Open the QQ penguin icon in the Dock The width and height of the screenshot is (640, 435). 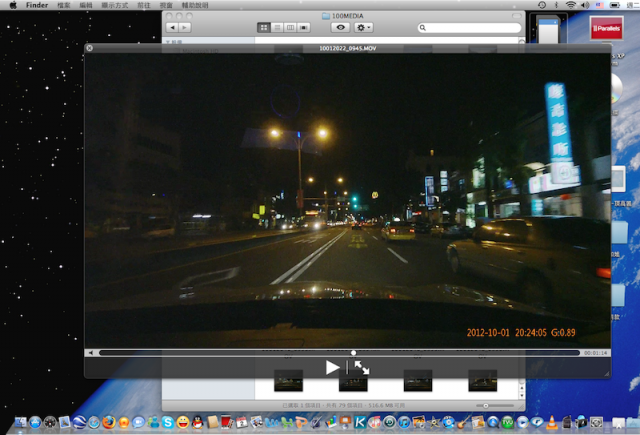pyautogui.click(x=198, y=422)
